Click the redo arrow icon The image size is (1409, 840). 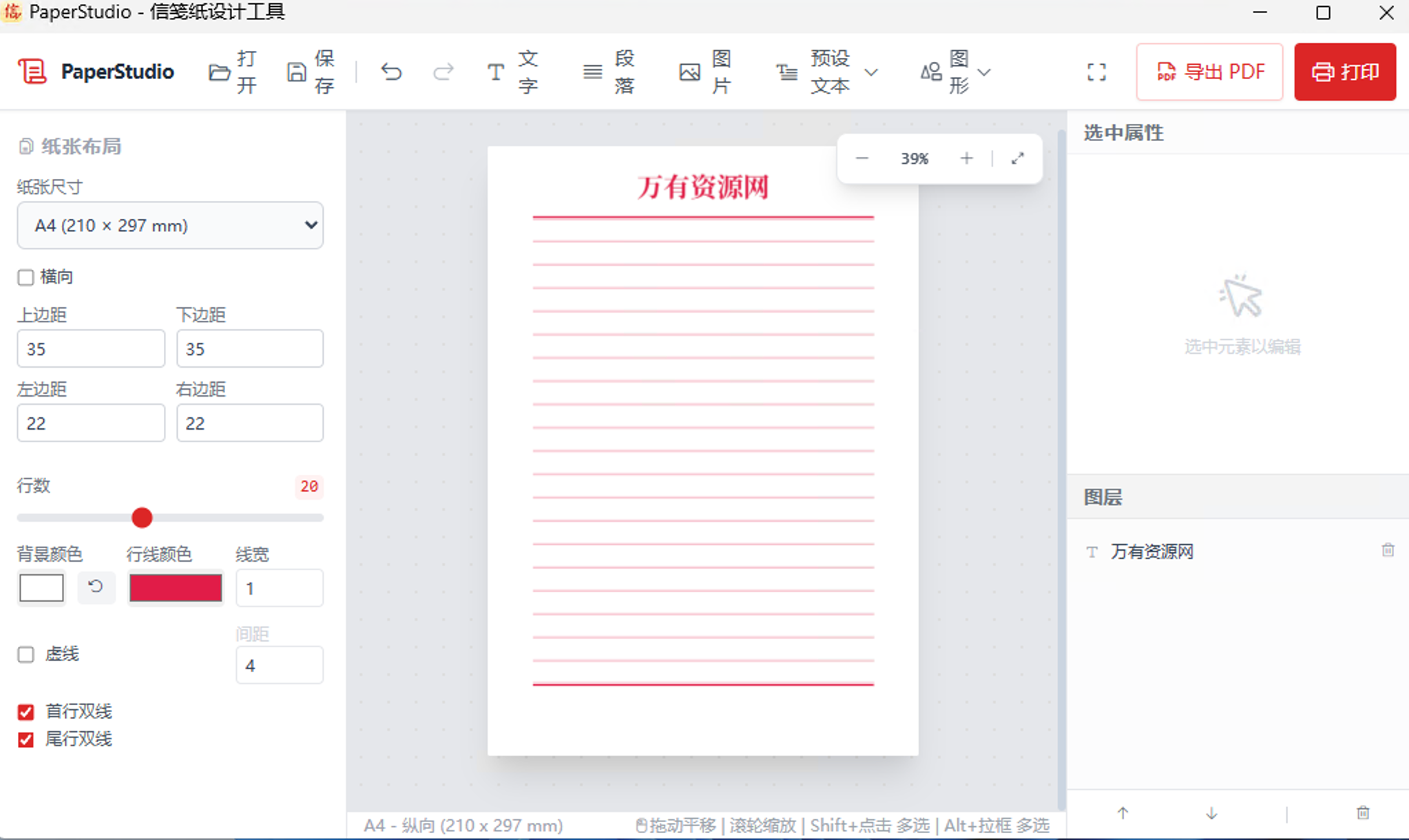443,72
